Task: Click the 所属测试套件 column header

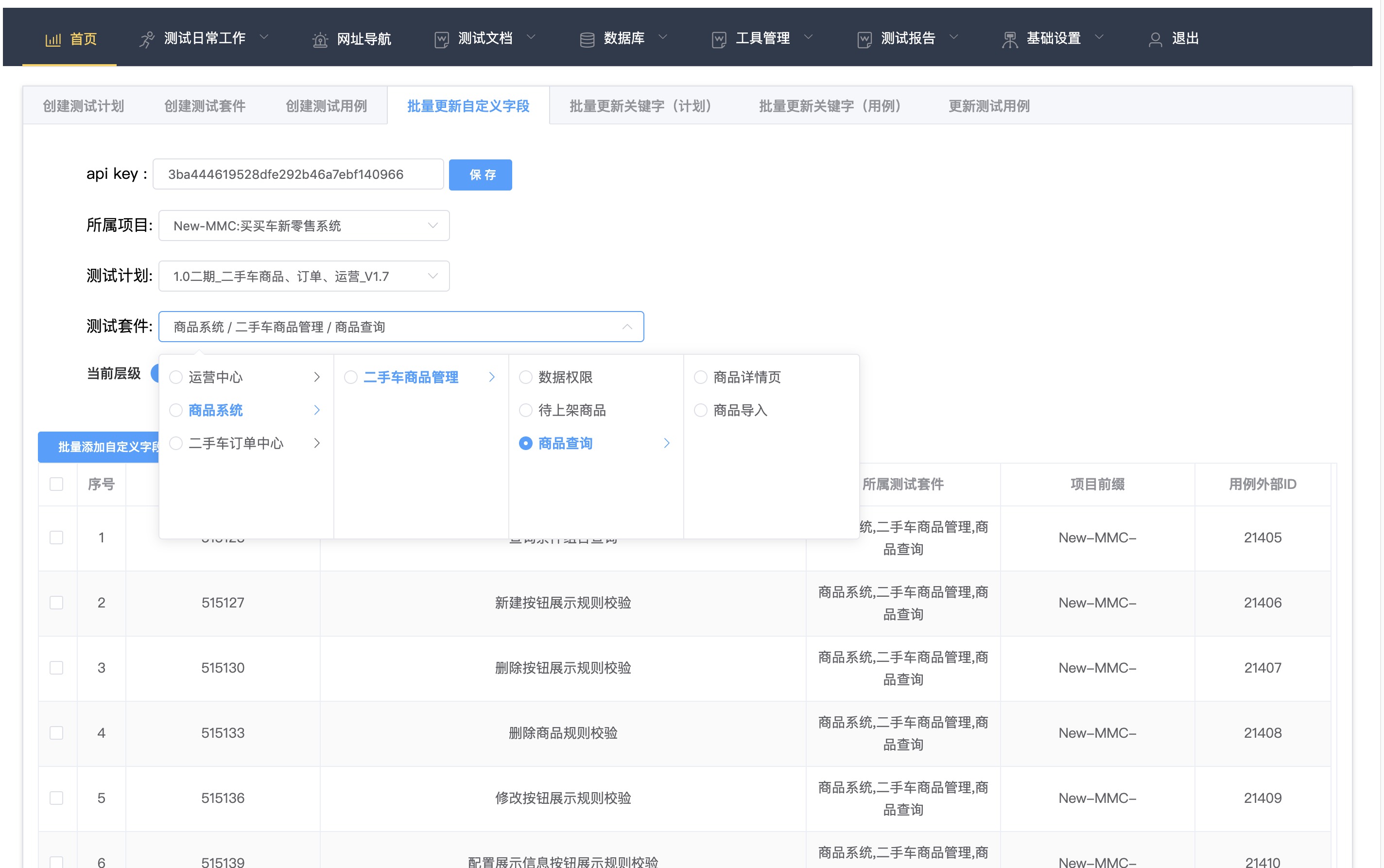Action: tap(903, 484)
